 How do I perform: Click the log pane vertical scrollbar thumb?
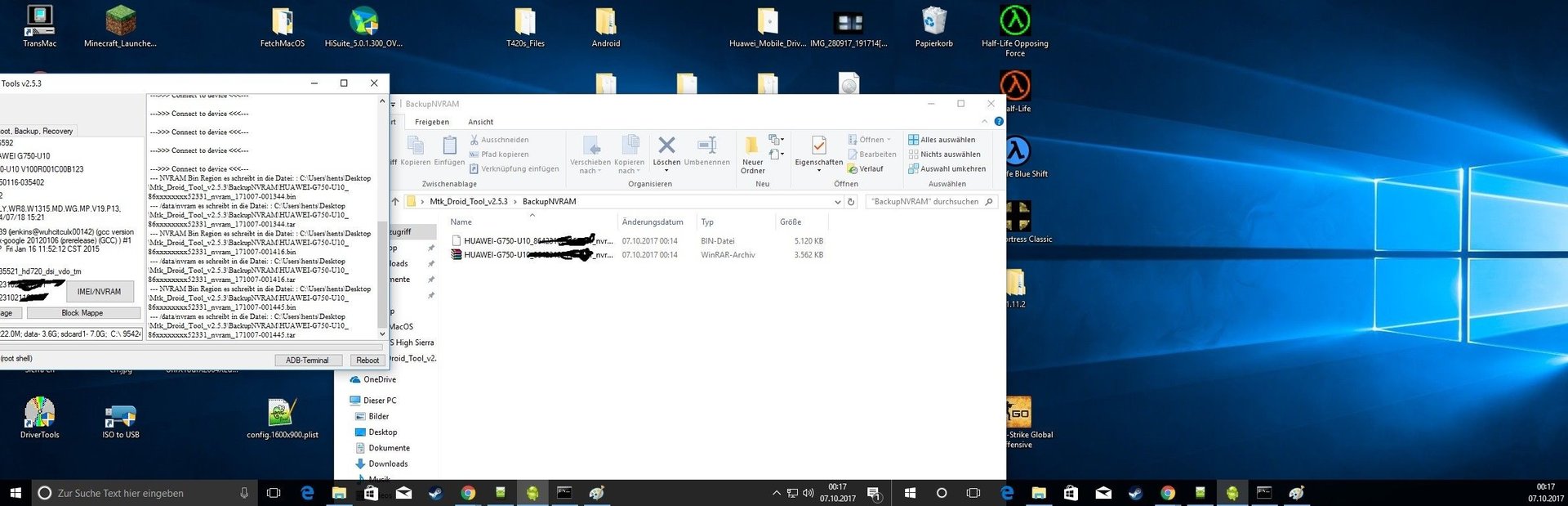coord(381,274)
